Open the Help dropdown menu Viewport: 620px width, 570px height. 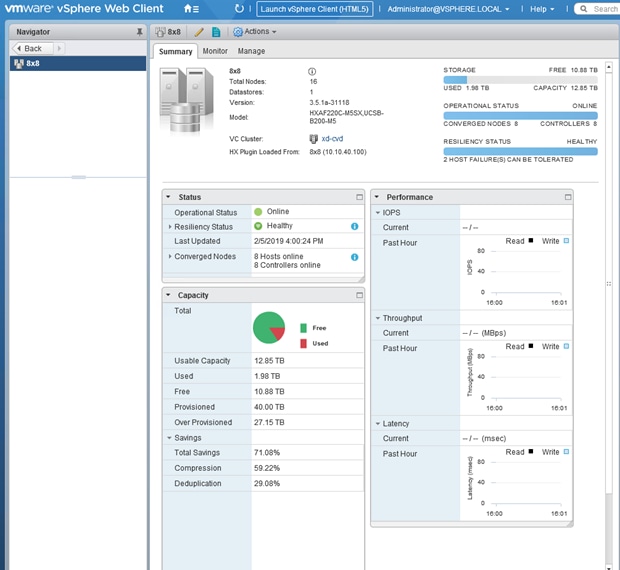coord(542,9)
